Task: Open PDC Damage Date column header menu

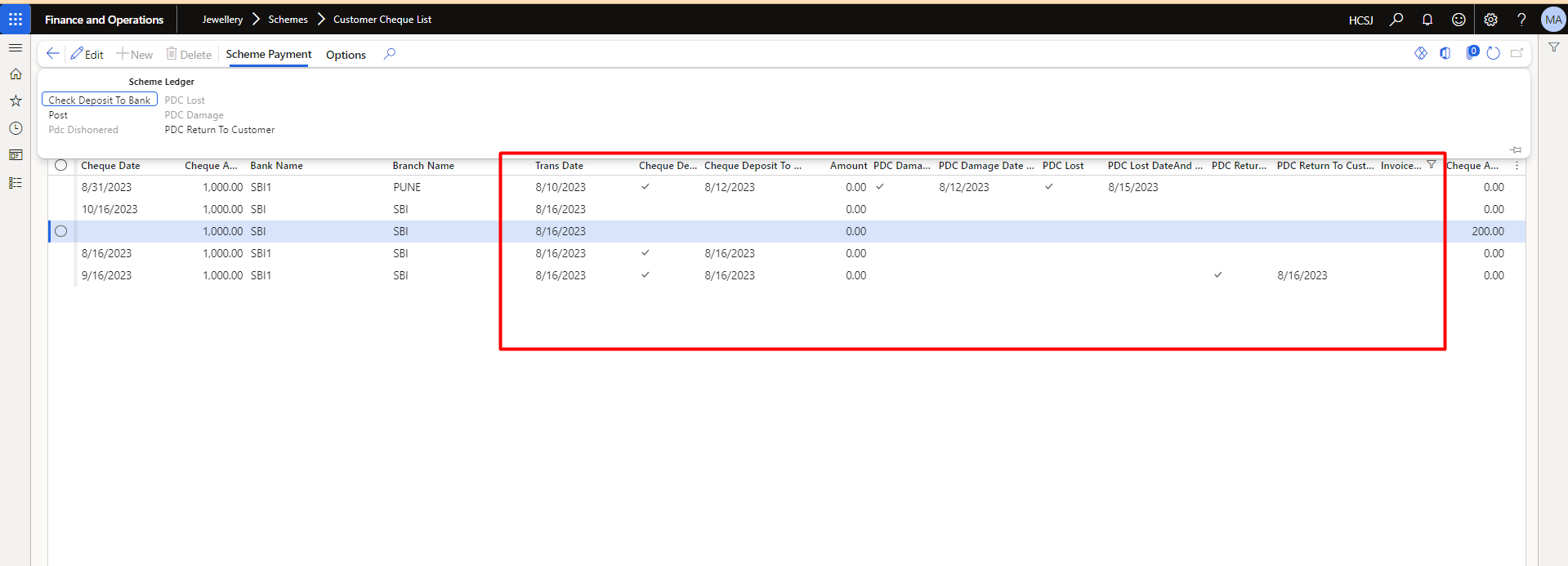Action: click(x=986, y=166)
